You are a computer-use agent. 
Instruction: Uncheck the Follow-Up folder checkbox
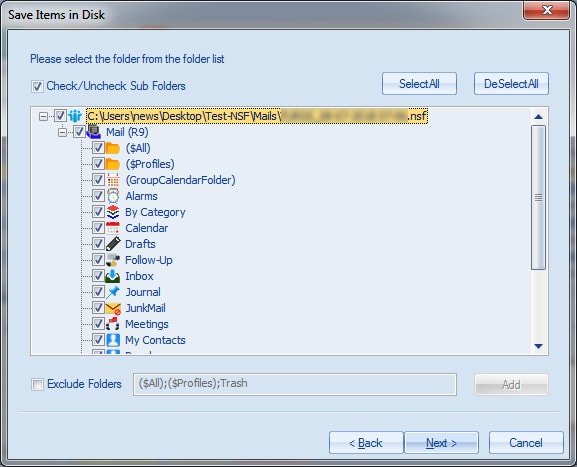coord(98,259)
